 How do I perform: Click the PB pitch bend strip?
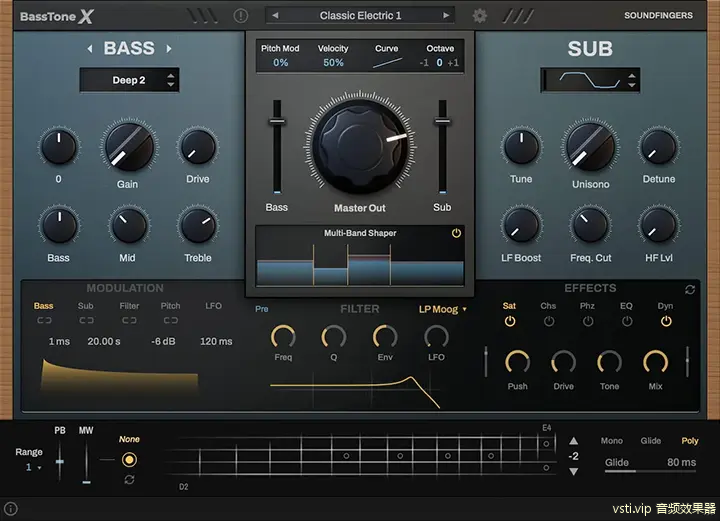59,461
